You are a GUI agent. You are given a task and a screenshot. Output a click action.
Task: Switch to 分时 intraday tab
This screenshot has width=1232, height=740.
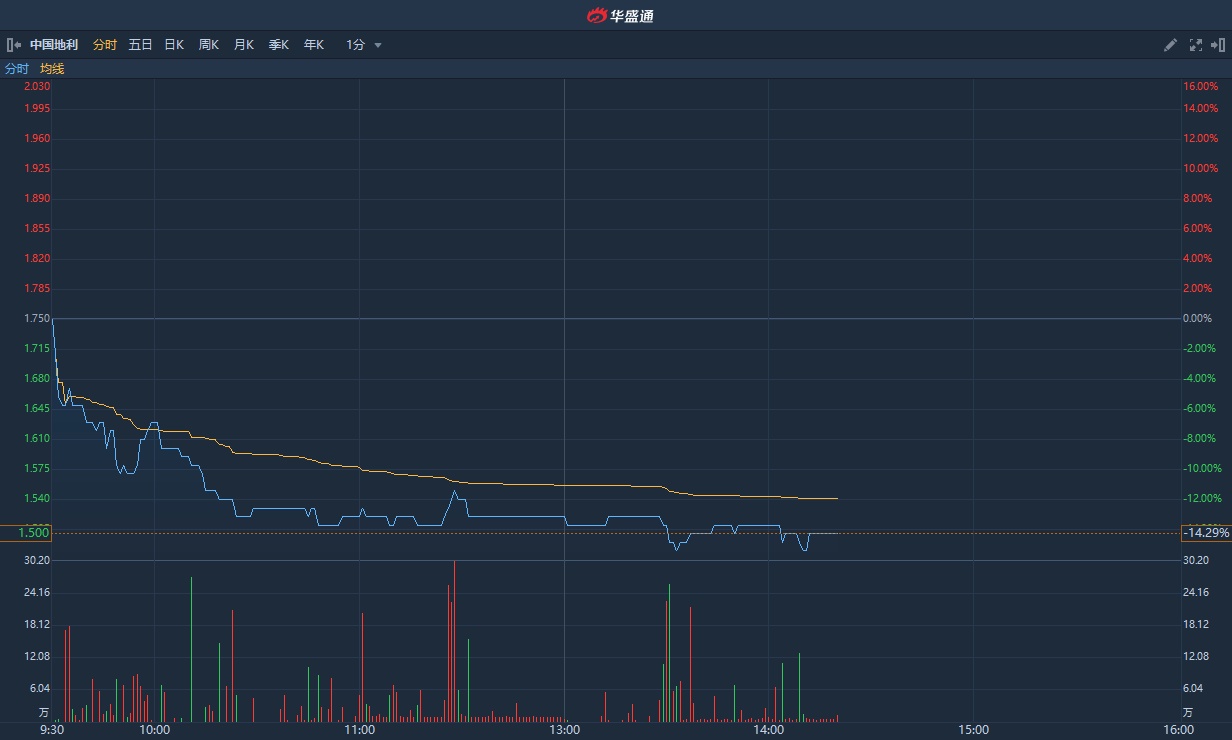[104, 45]
